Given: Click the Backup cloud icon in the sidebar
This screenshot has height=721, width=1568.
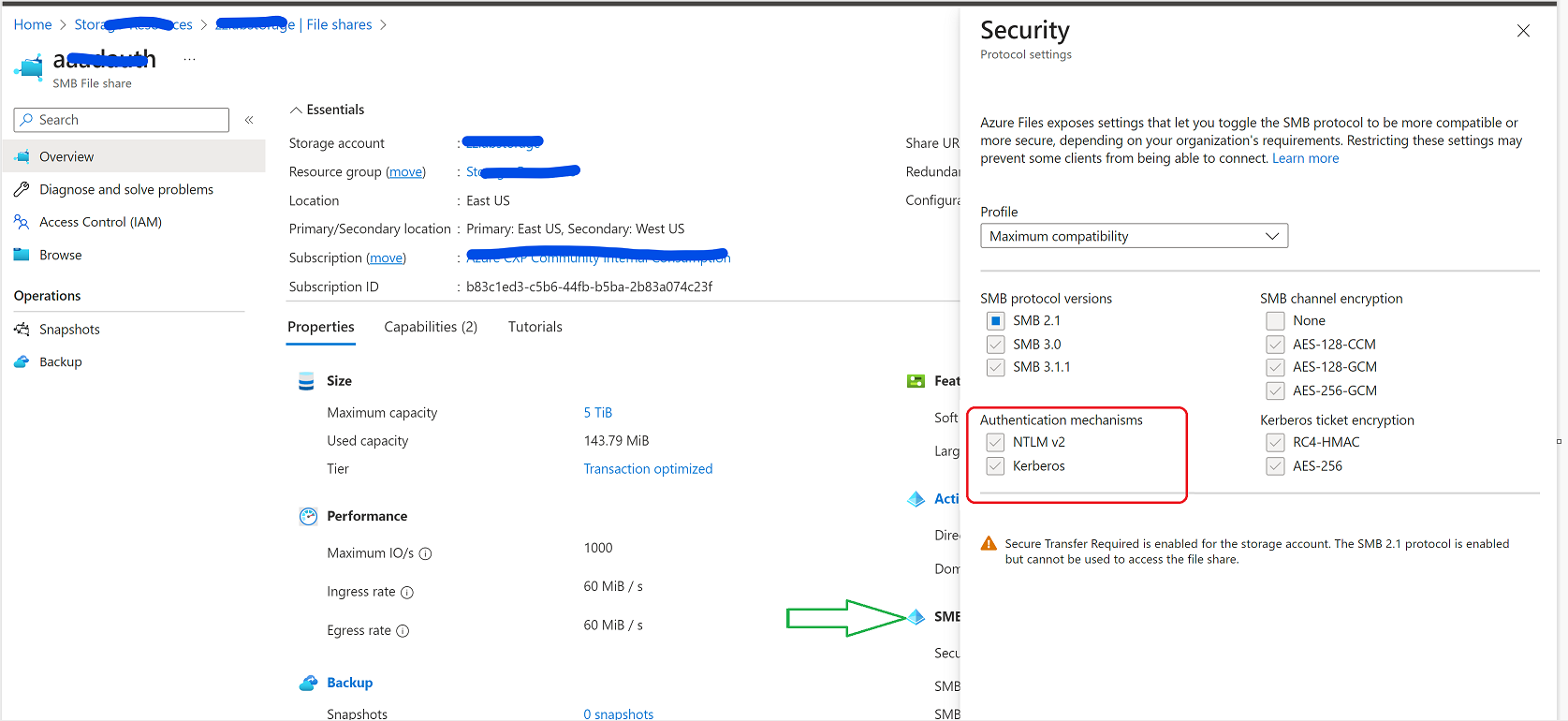Looking at the screenshot, I should point(22,361).
